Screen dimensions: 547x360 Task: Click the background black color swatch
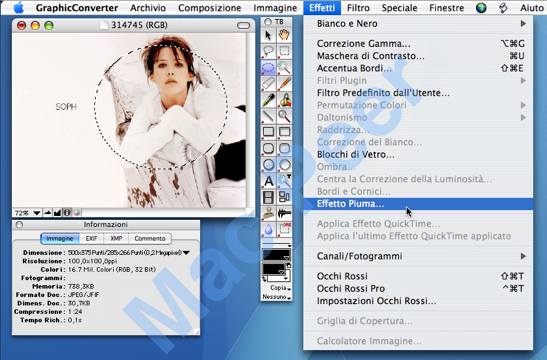[x=274, y=269]
